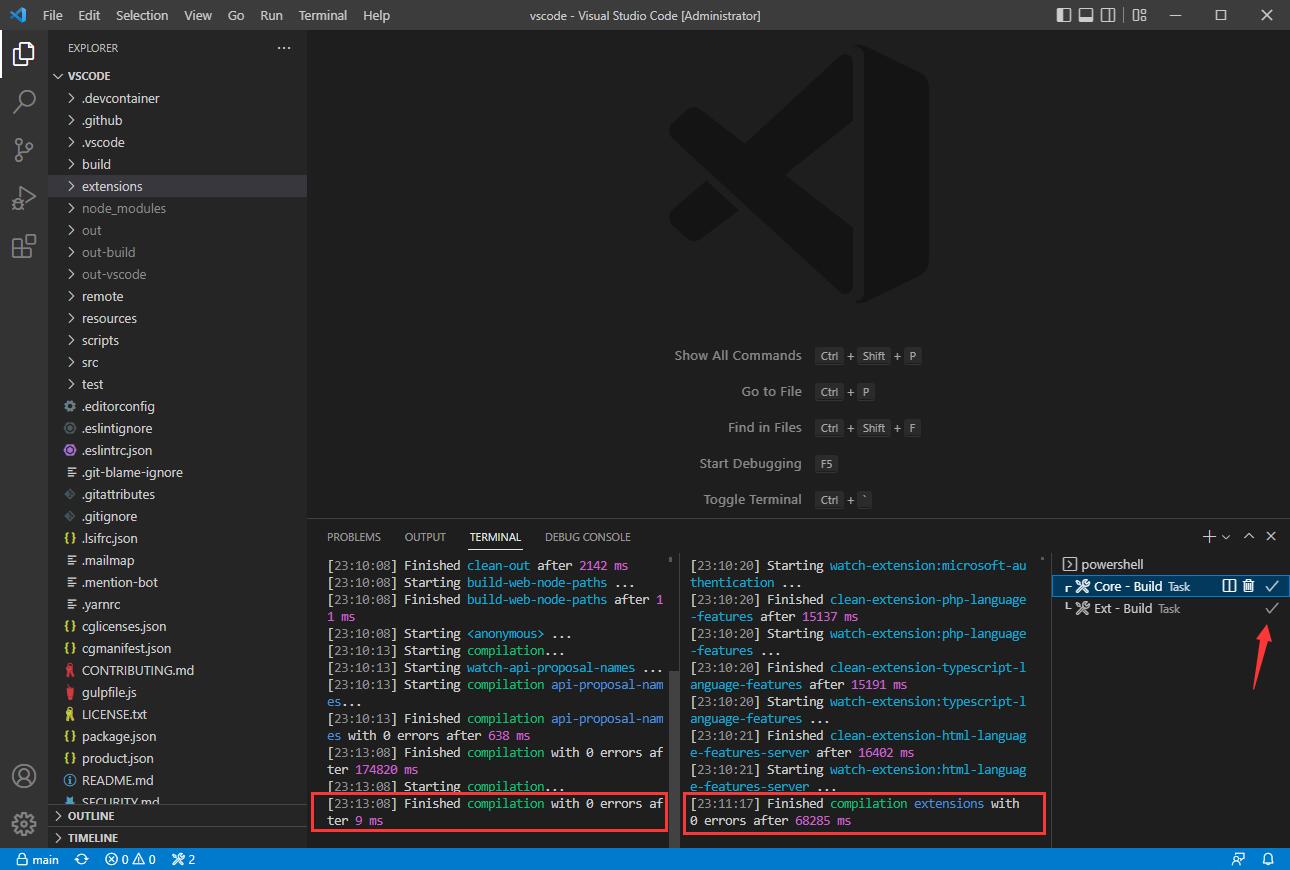
Task: Toggle secondary side bar layout icon
Action: point(1108,15)
